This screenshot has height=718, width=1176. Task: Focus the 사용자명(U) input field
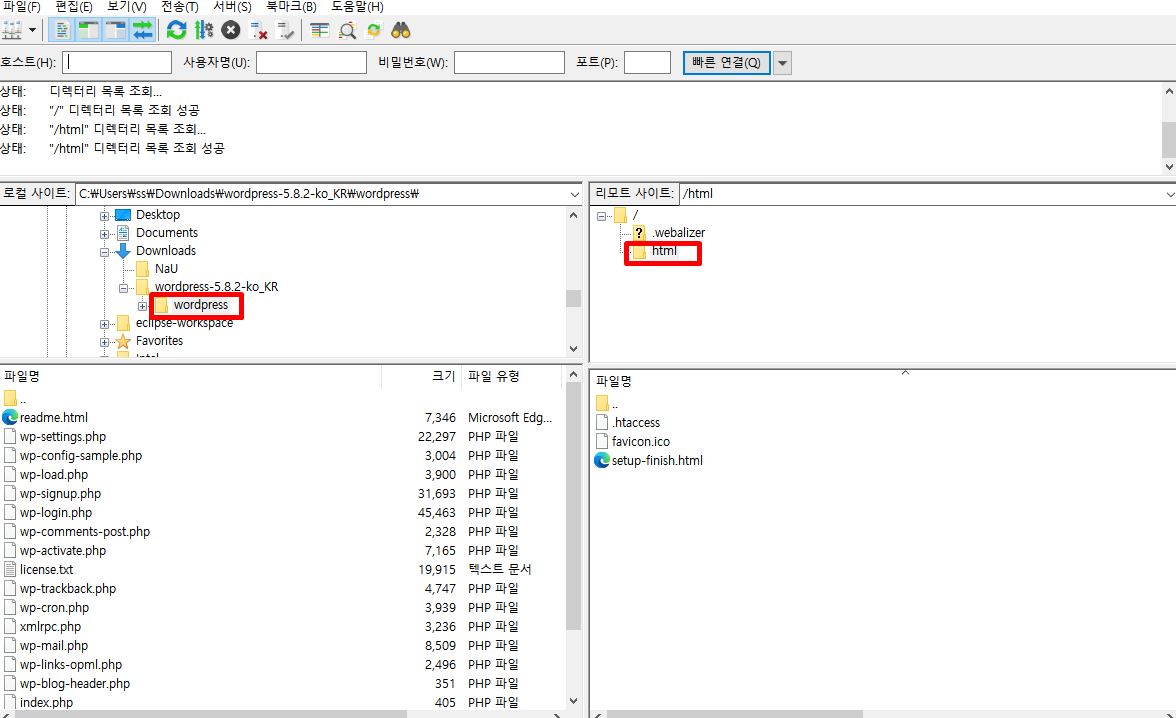tap(311, 62)
